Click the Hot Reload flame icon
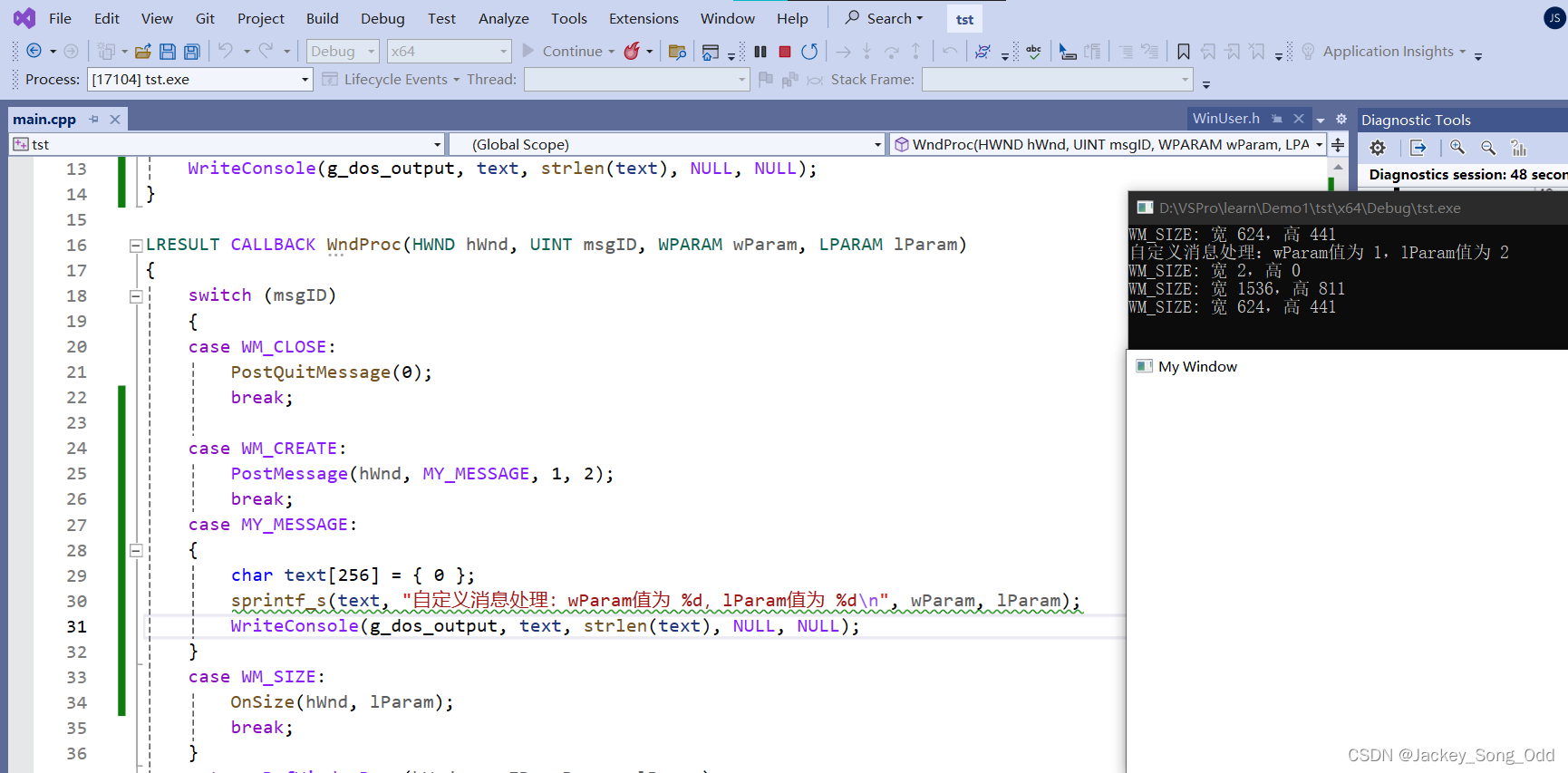Image resolution: width=1568 pixels, height=773 pixels. [x=632, y=51]
